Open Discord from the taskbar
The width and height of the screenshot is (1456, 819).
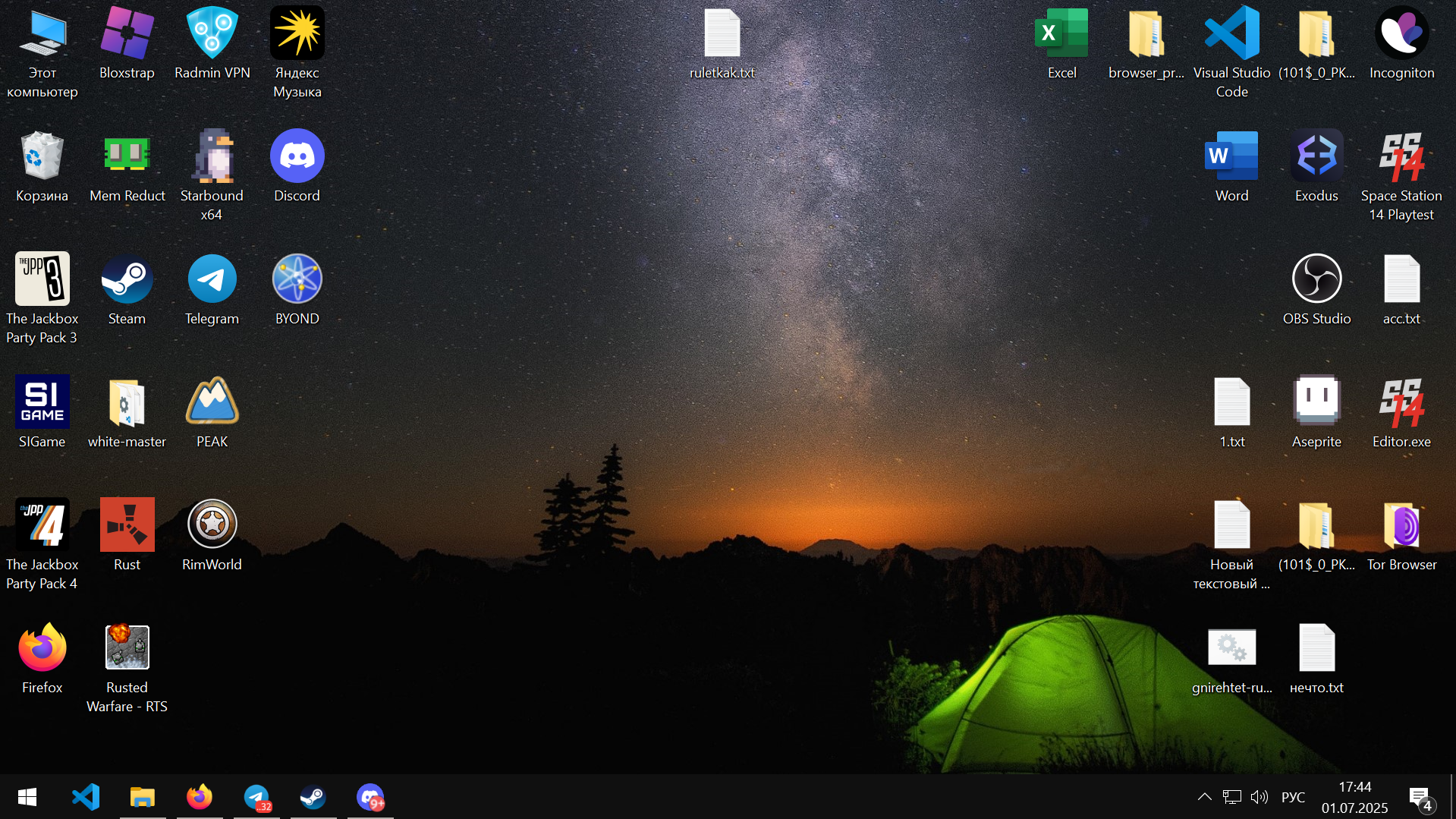[x=370, y=797]
